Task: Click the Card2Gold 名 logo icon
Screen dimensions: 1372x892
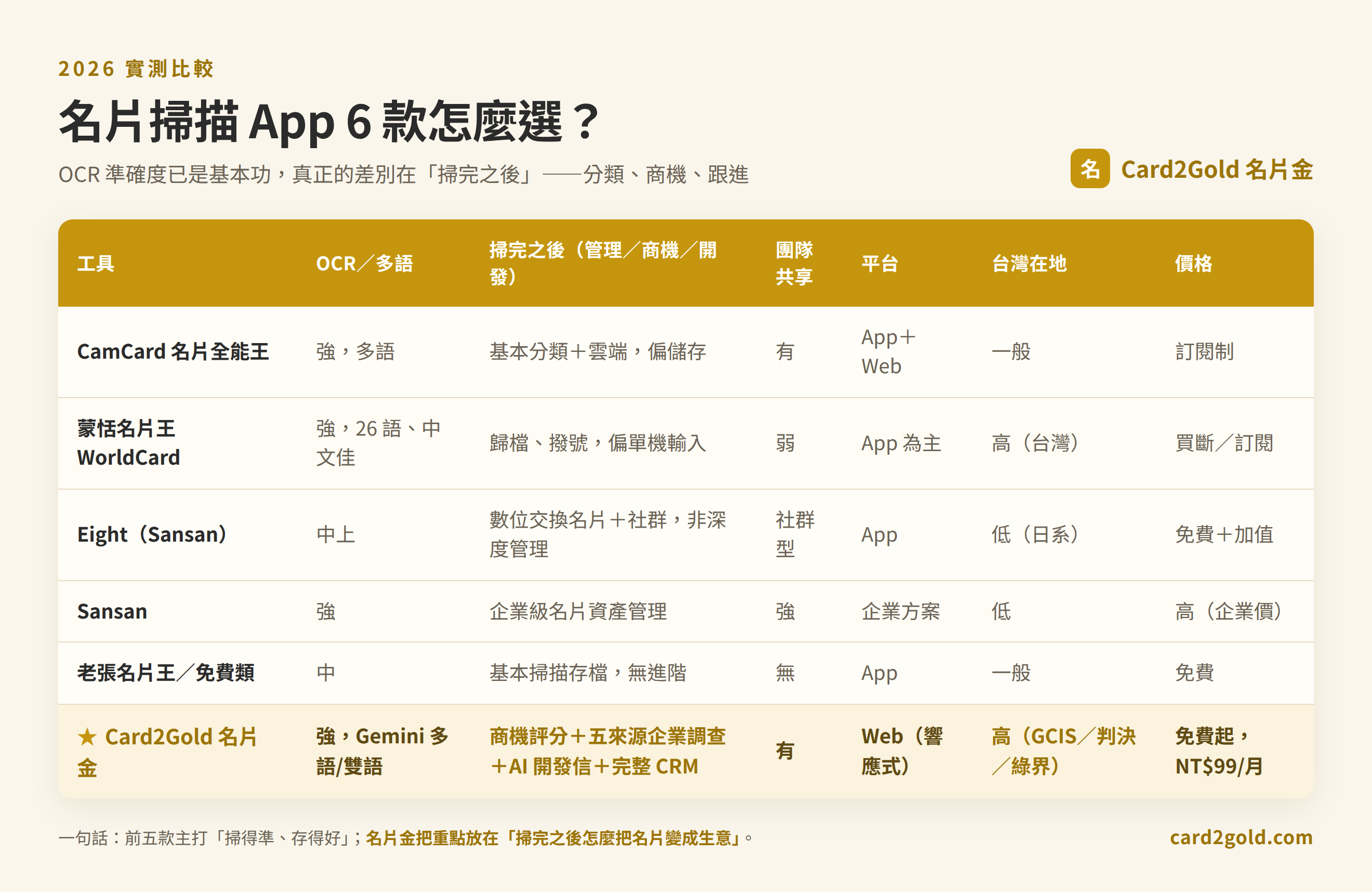Action: pyautogui.click(x=1089, y=168)
